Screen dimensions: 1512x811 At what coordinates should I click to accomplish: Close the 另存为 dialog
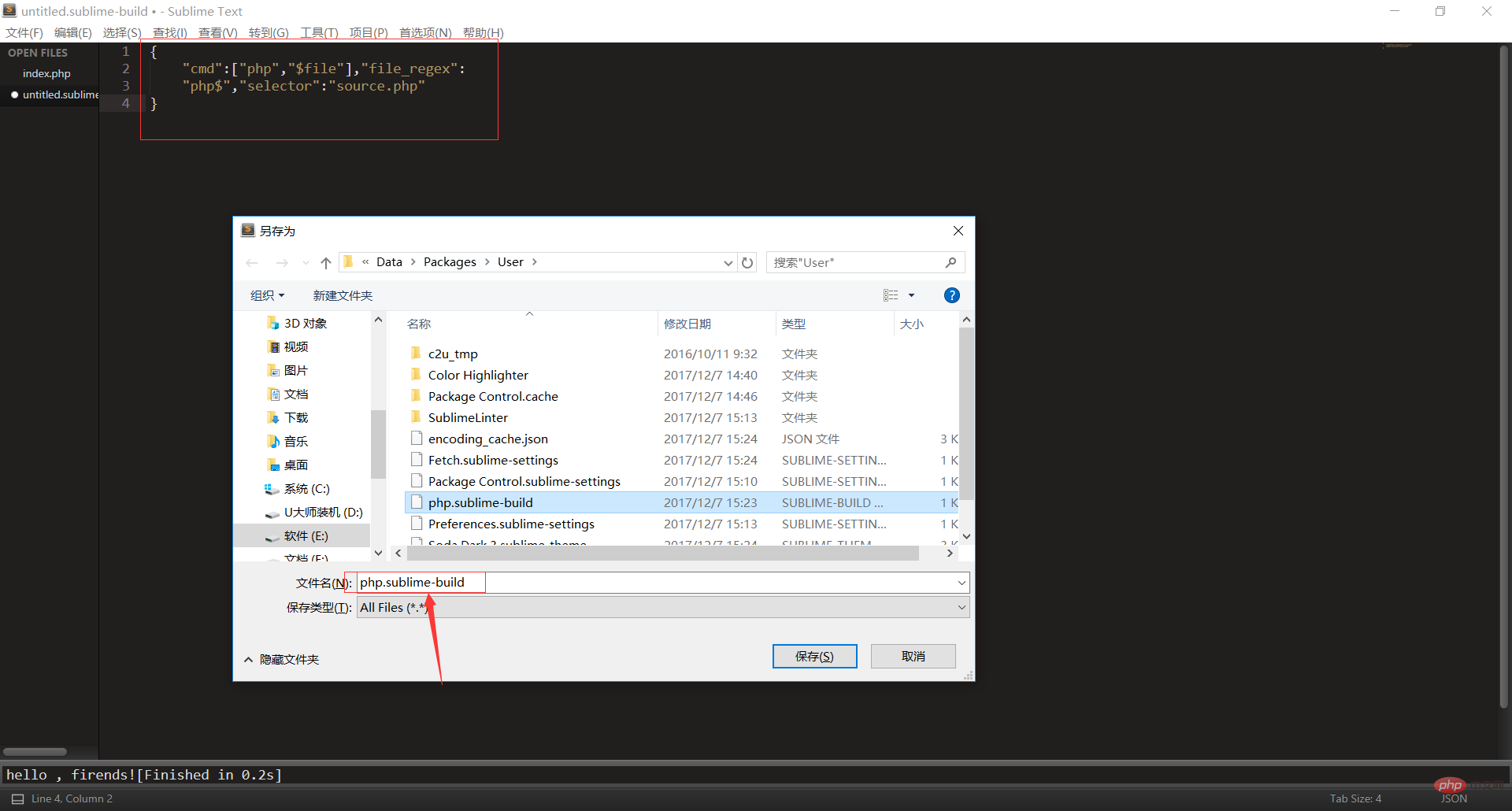point(958,231)
